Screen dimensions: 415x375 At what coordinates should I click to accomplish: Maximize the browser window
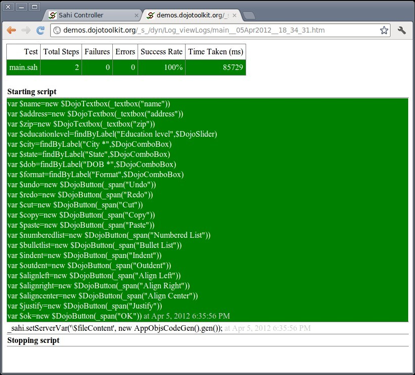point(34,7)
